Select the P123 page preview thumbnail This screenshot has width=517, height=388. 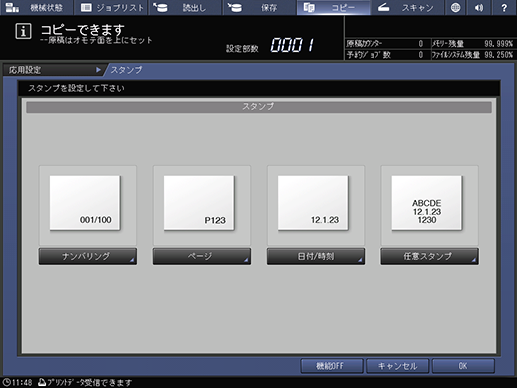click(x=199, y=203)
